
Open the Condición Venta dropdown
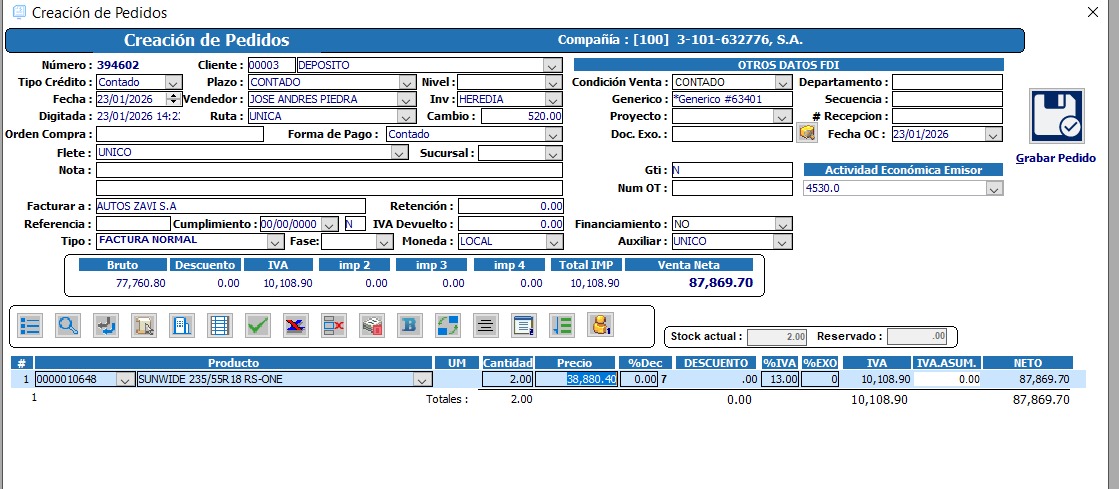click(x=783, y=82)
